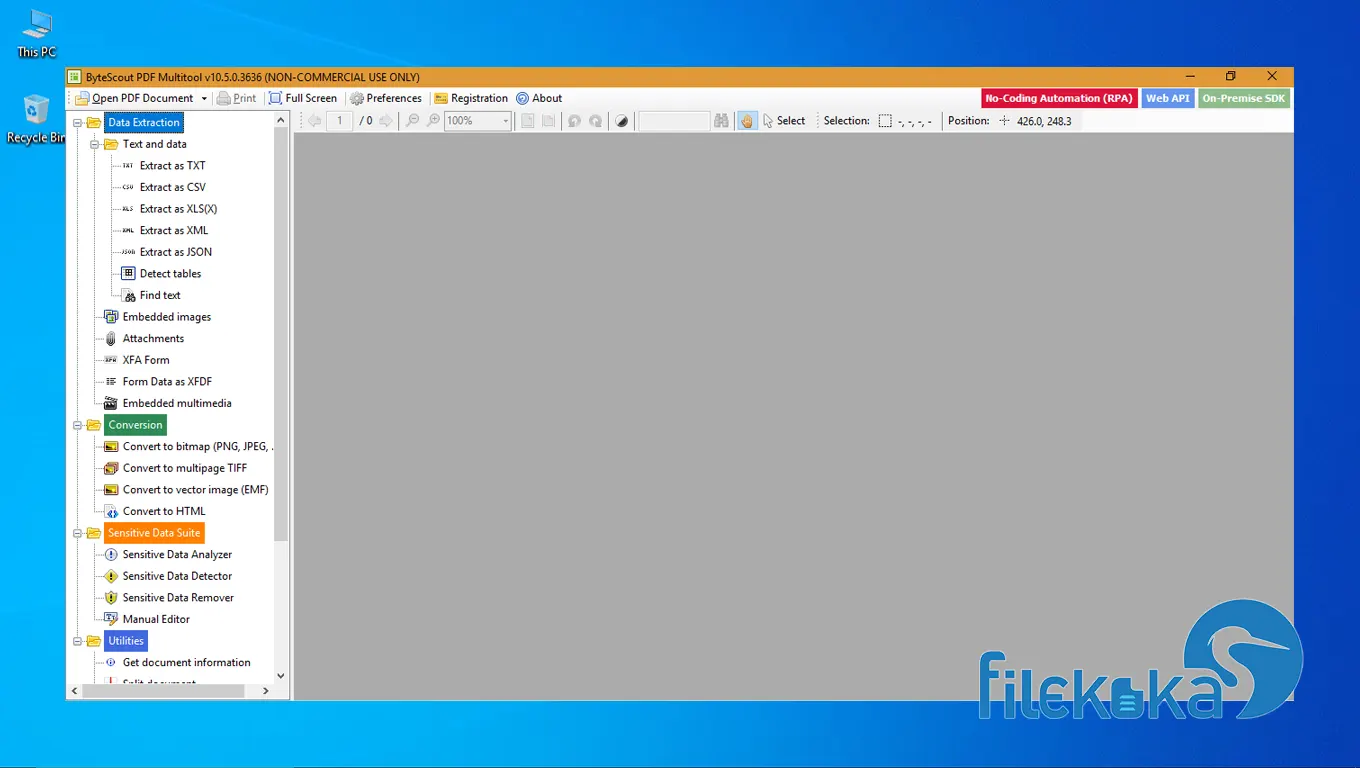Rotate page counterclockwise
The image size is (1360, 768).
tap(574, 121)
